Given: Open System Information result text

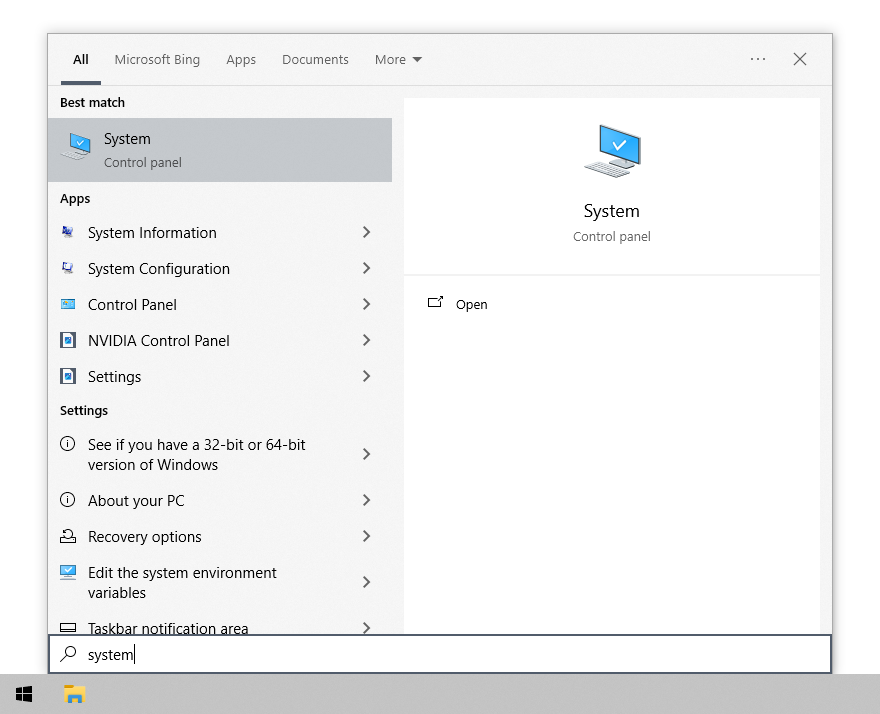Looking at the screenshot, I should coord(152,232).
